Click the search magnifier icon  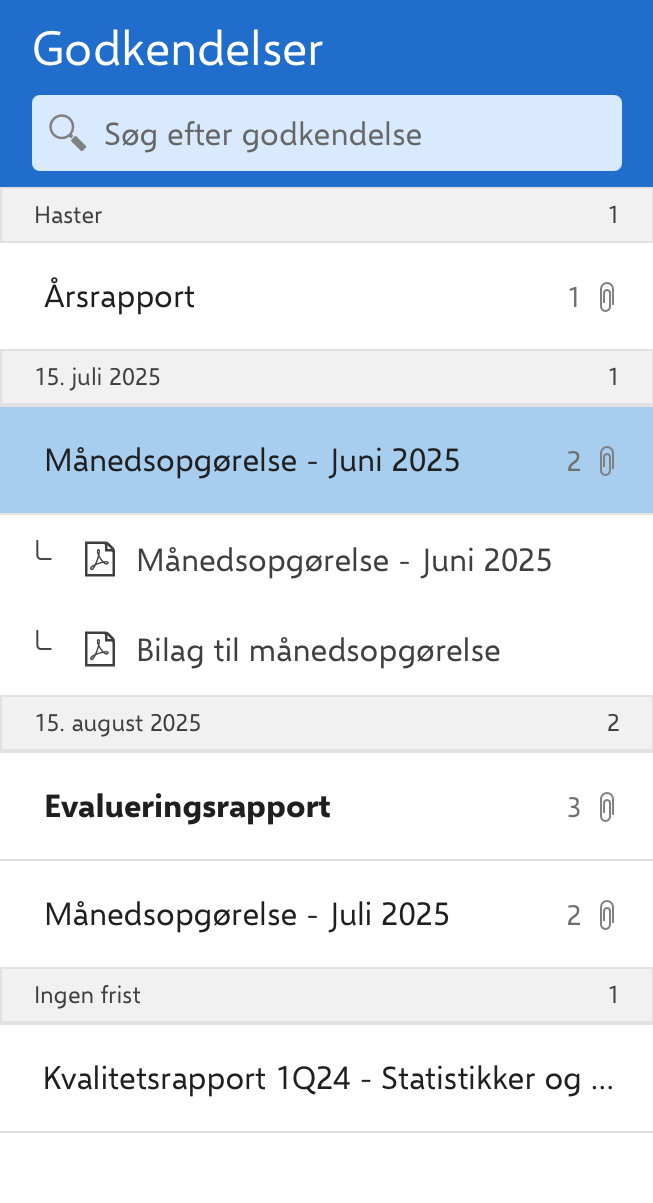(x=67, y=133)
